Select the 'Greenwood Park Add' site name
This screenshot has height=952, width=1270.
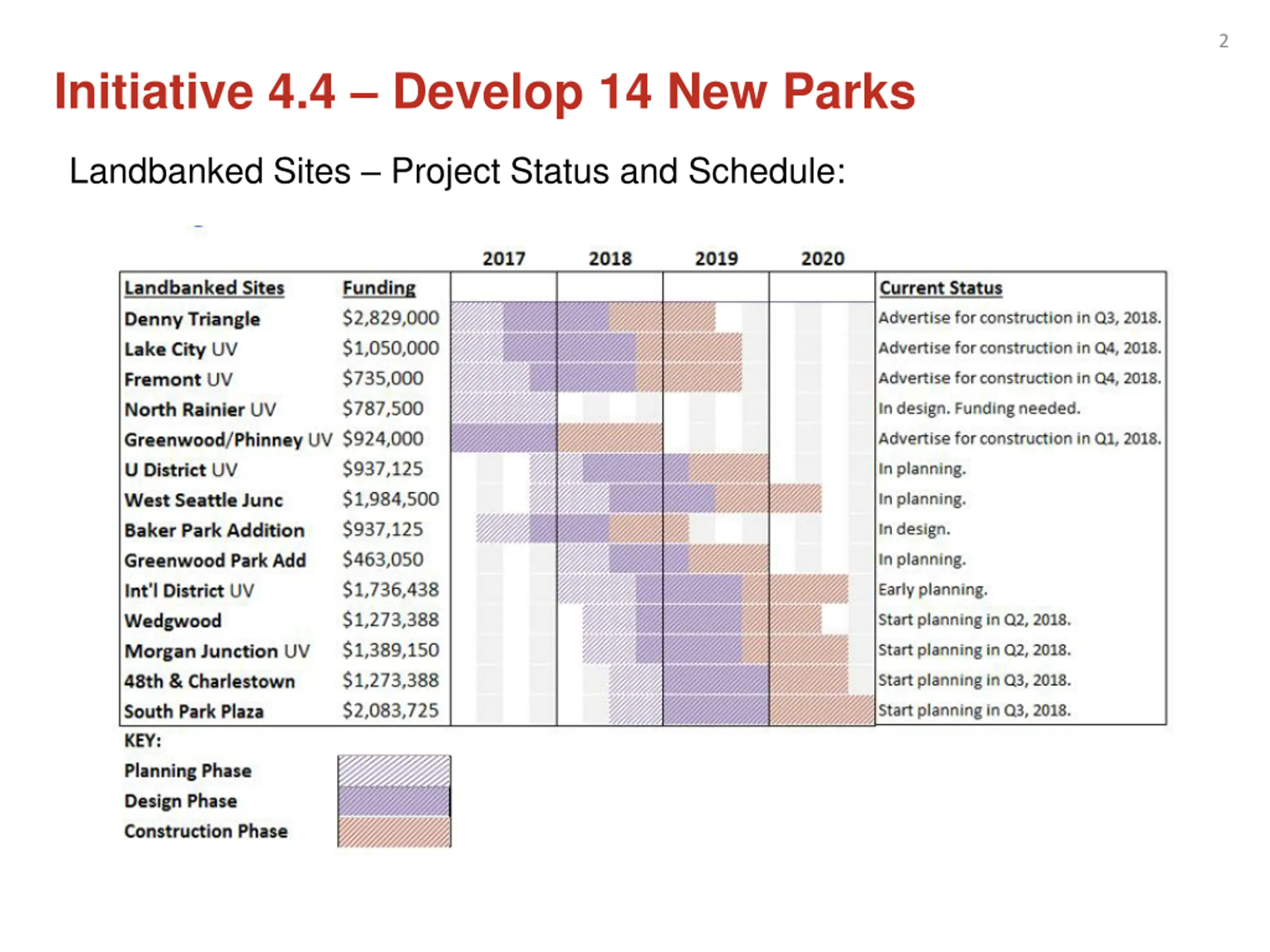(215, 560)
